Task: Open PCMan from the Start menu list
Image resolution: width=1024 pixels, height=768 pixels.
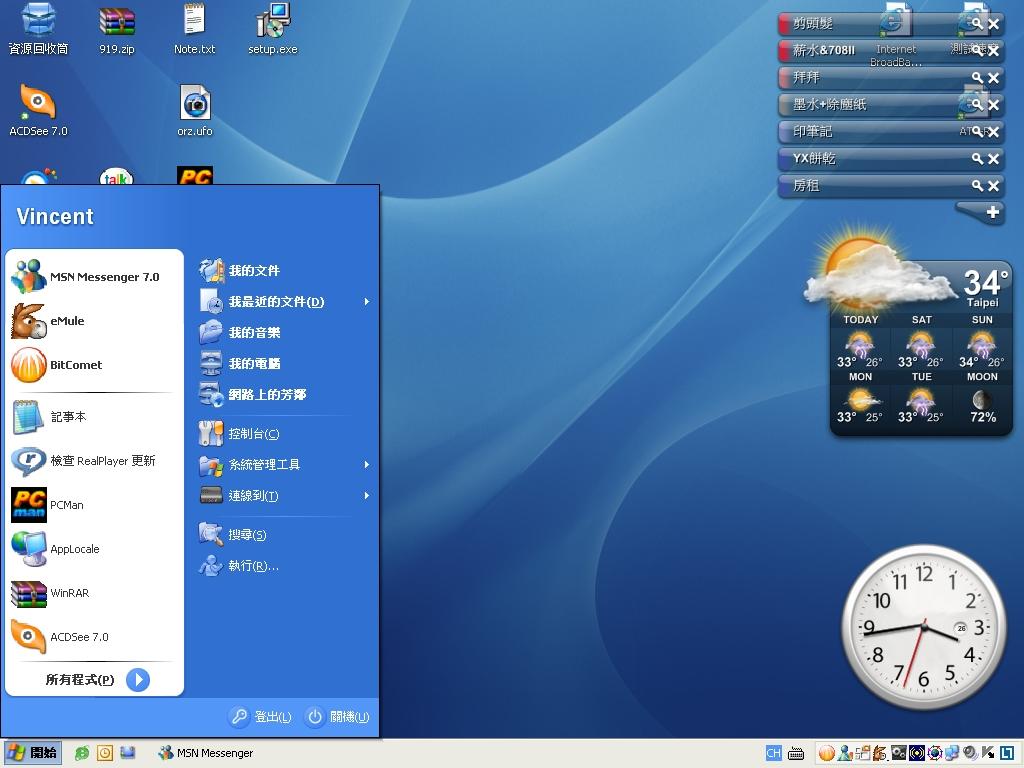Action: [94, 505]
